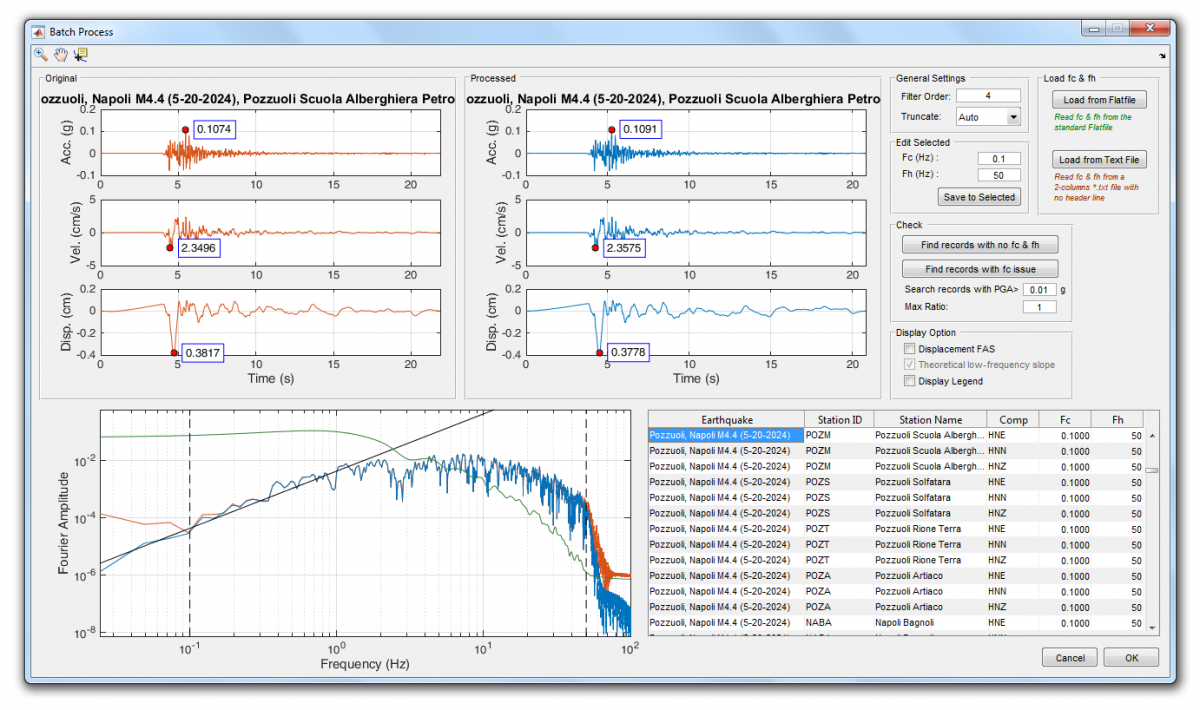Screen dimensions: 1200x710
Task: Click Find records with fc issue
Action: 979,269
